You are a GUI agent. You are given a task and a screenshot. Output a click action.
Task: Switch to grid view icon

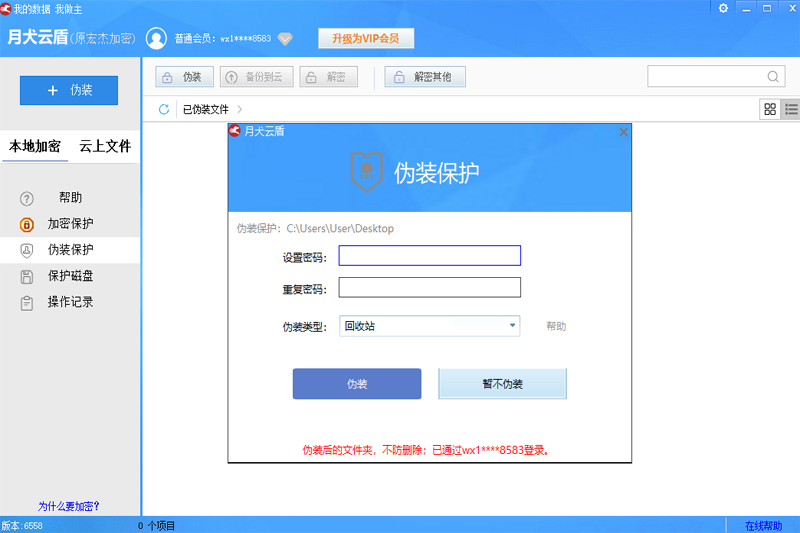pyautogui.click(x=770, y=109)
